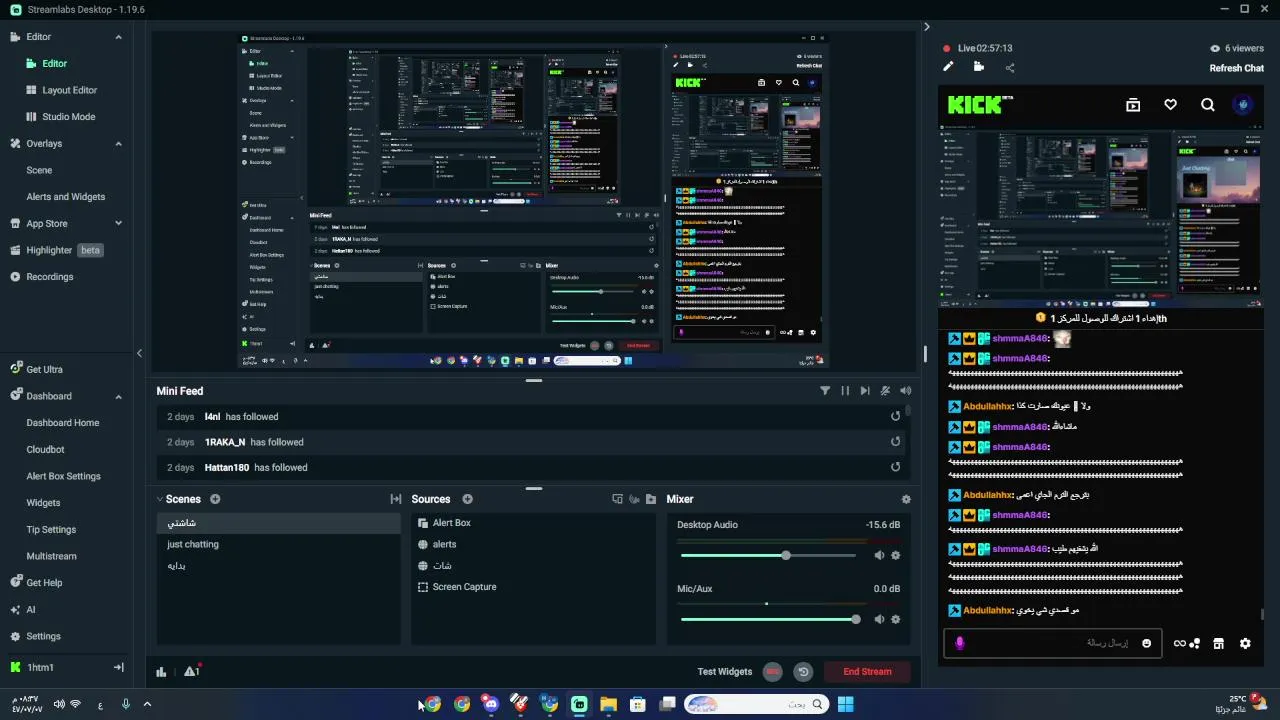The height and width of the screenshot is (720, 1280).
Task: Expand the App Store sidebar section
Action: [x=118, y=223]
